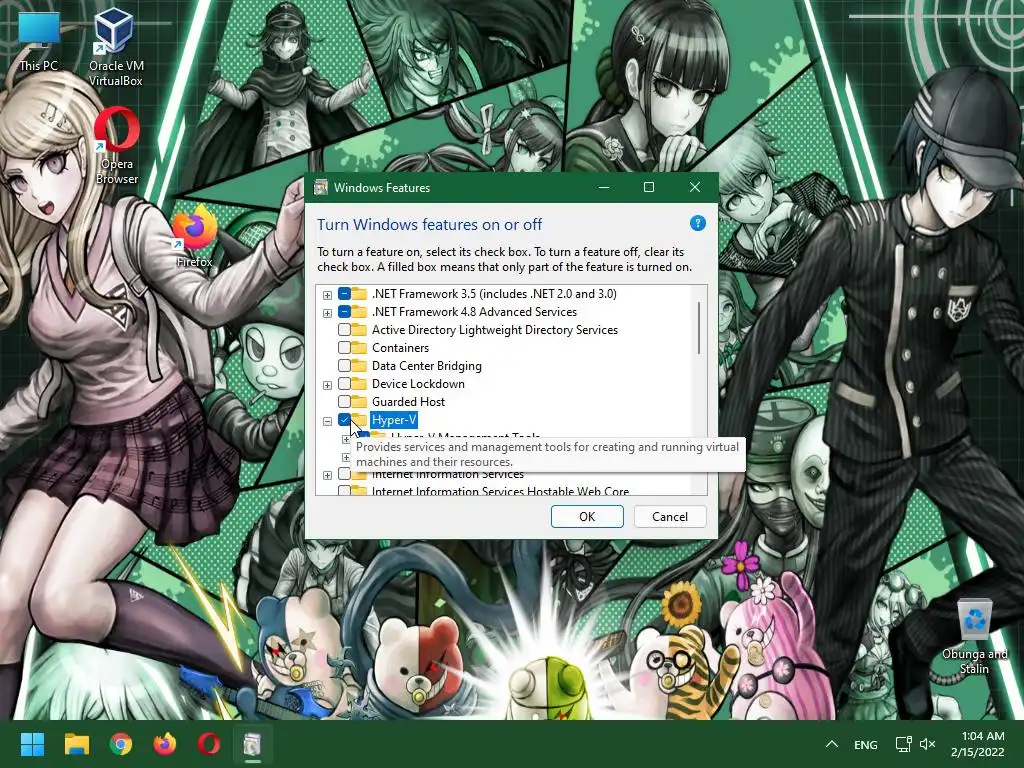Select Internet Information Services Hostable Web Core

click(500, 491)
